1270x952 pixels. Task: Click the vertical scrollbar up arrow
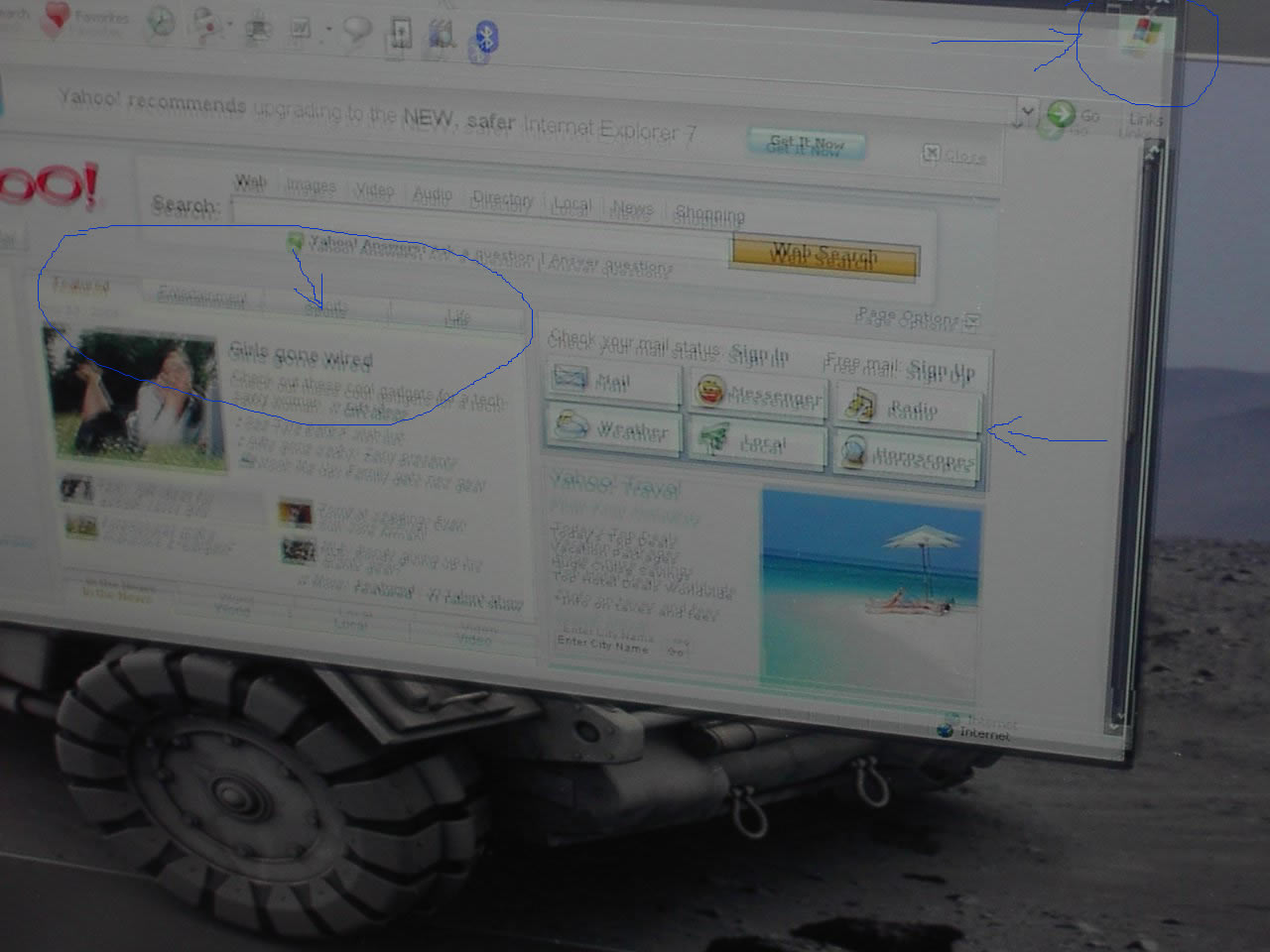[1152, 152]
